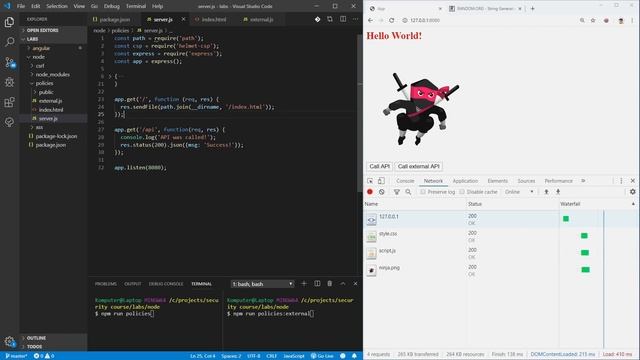This screenshot has height=360, width=640.
Task: Open the zoom magnifier in the address bar
Action: pos(582,20)
